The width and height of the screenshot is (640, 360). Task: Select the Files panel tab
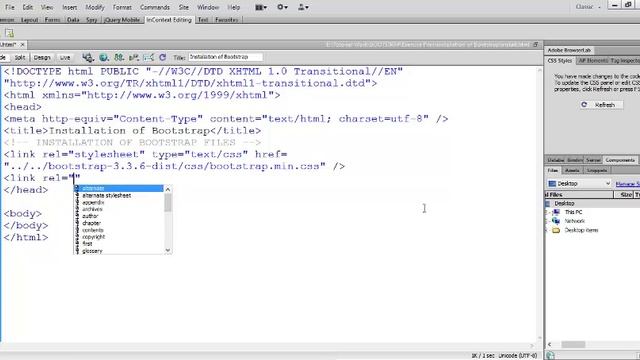tap(553, 170)
